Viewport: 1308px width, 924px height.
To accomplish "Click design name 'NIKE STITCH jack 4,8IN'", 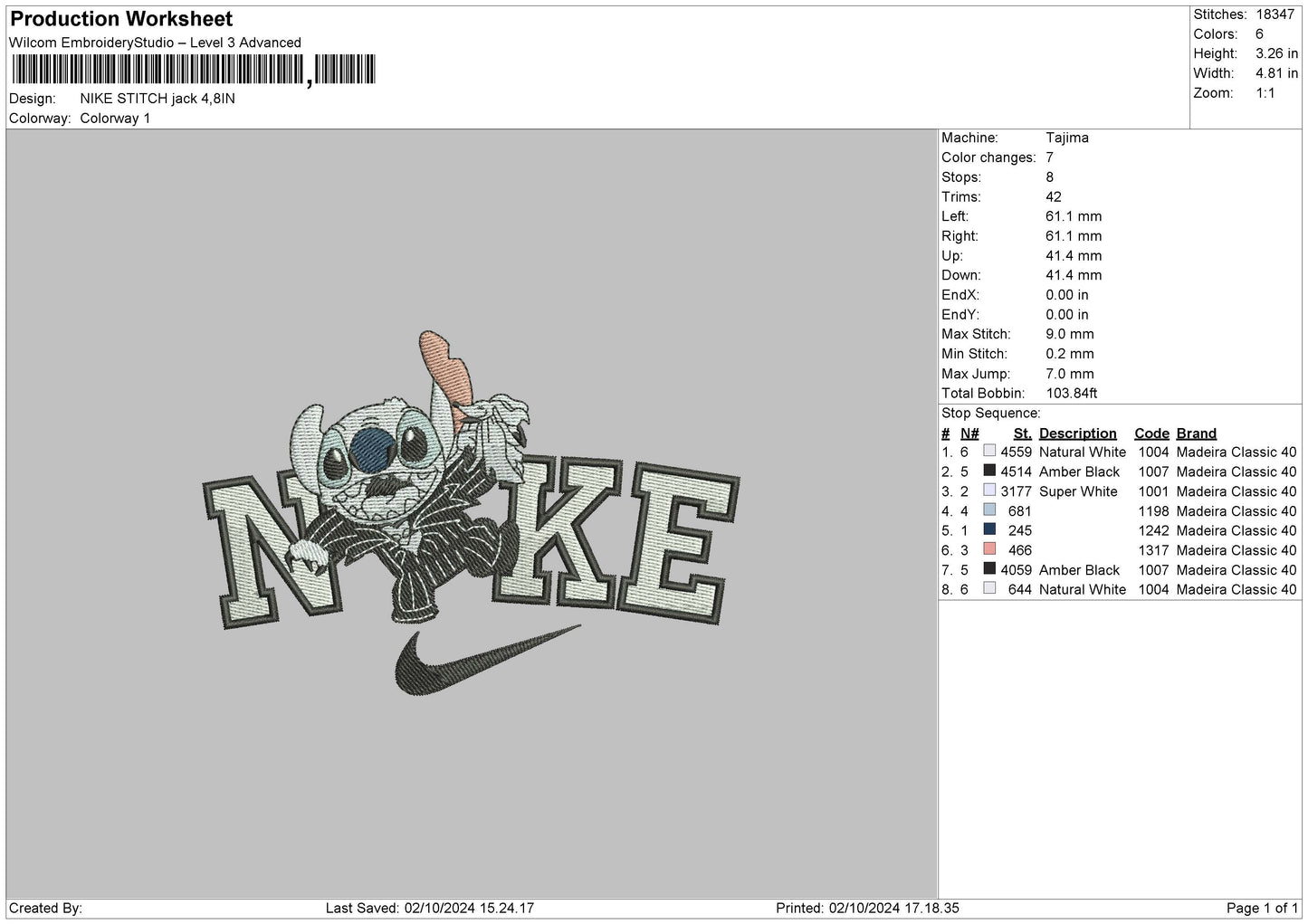I will click(x=158, y=99).
